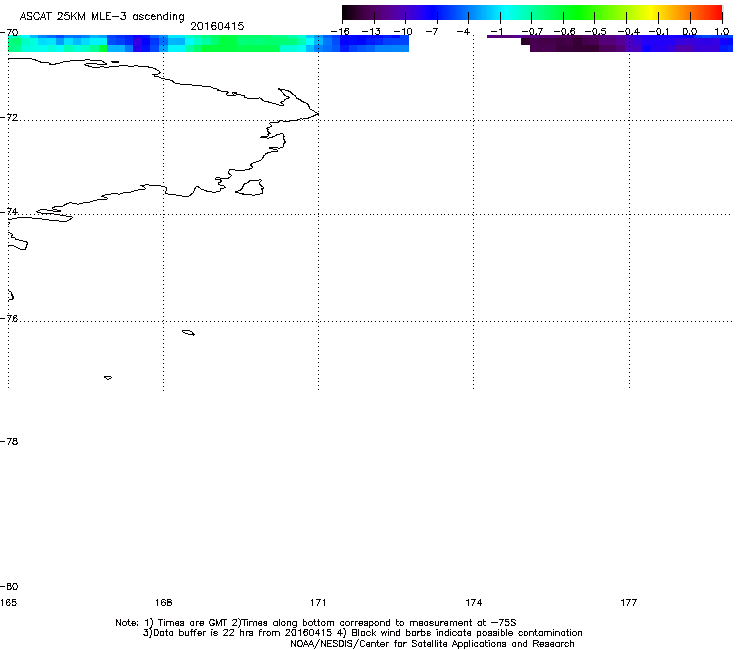Click the latitude label '-80'
The image size is (740, 650).
(x=9, y=586)
